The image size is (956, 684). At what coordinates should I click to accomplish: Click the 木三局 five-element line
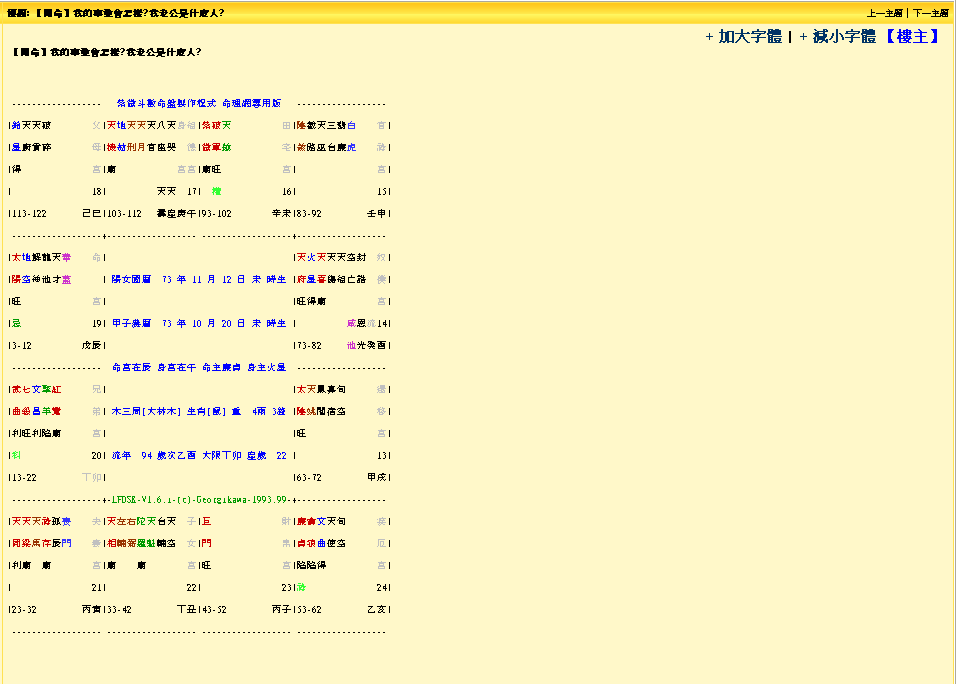(x=198, y=412)
